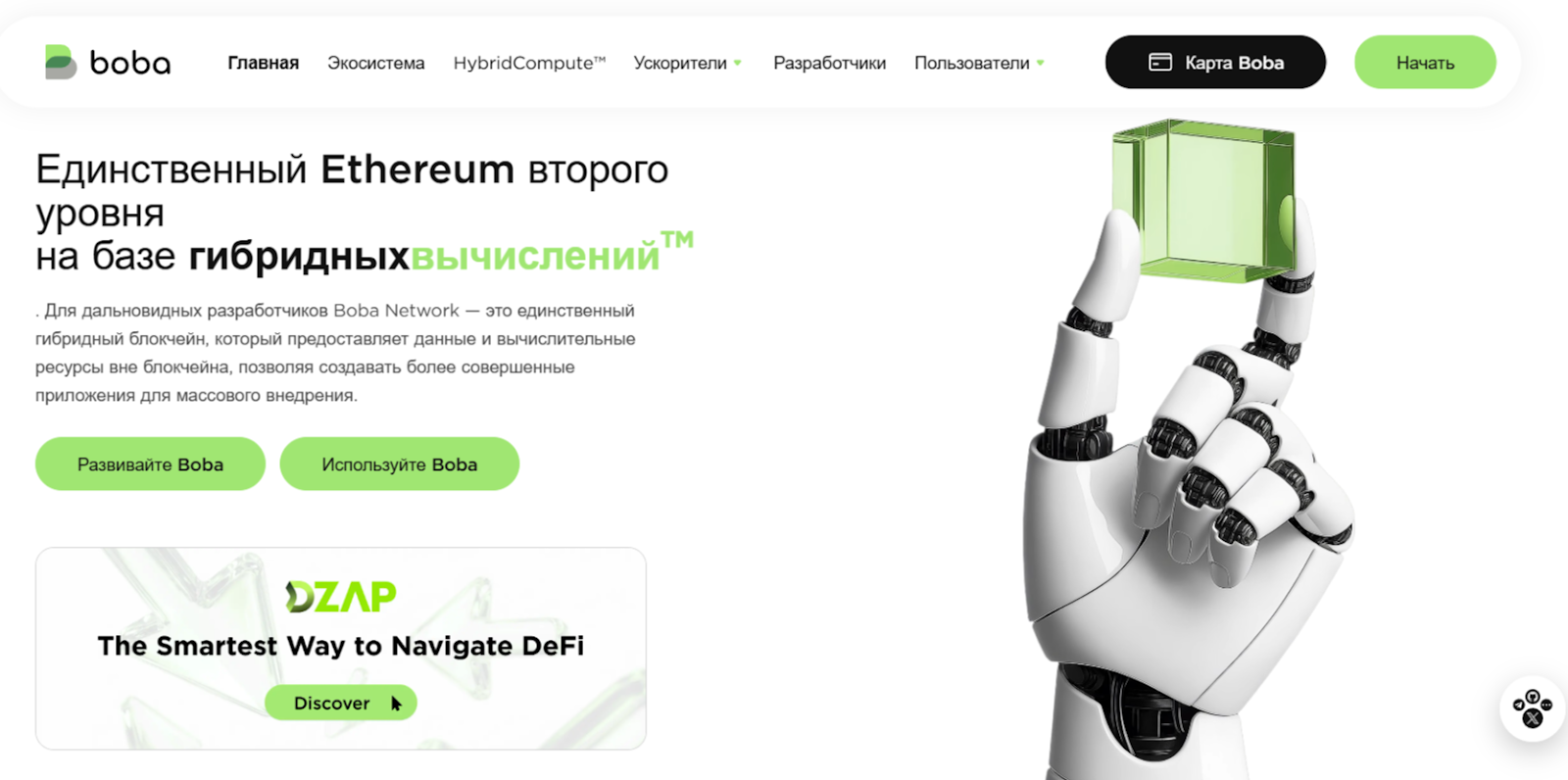The height and width of the screenshot is (780, 1568).
Task: Click the green glass cube image
Action: (x=1204, y=200)
